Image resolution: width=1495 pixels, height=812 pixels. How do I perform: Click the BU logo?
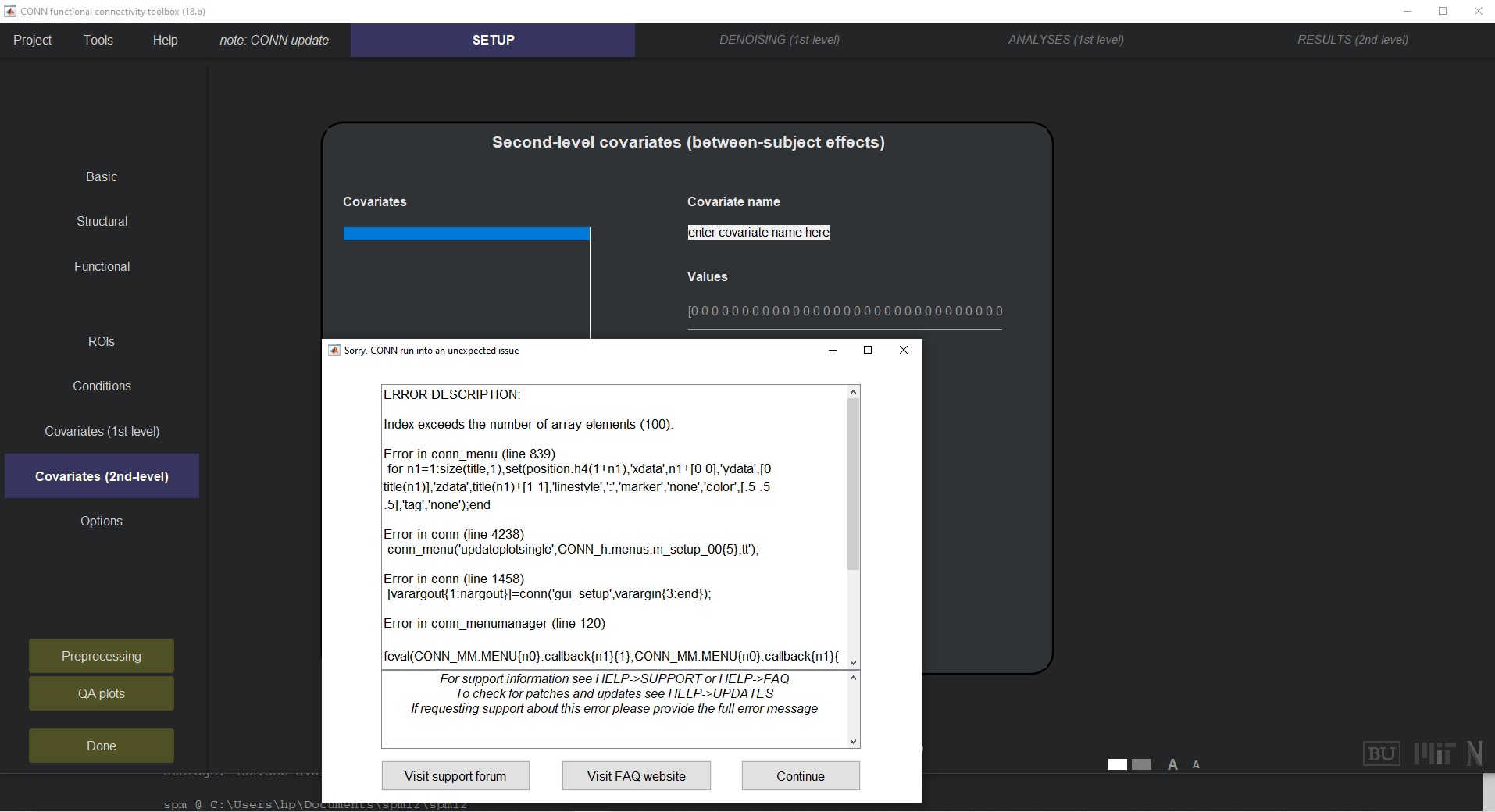(1381, 753)
